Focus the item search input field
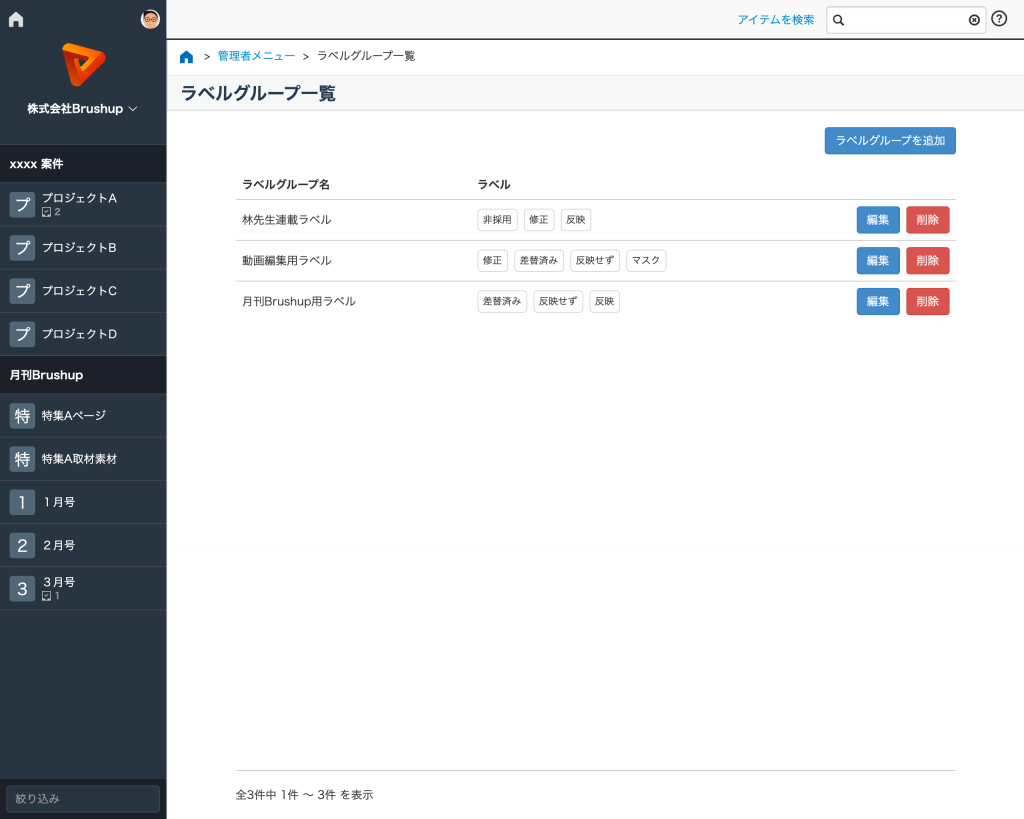1024x819 pixels. pos(906,20)
